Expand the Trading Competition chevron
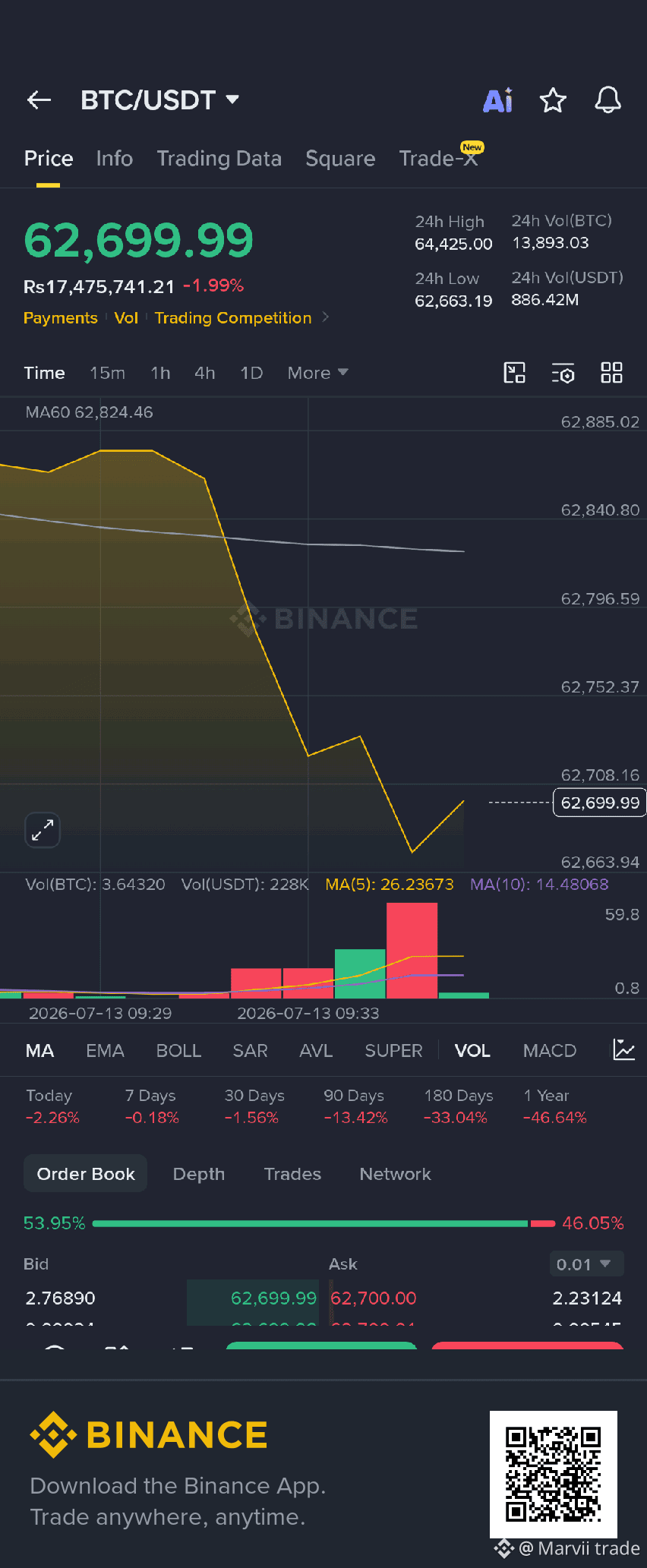Image resolution: width=647 pixels, height=1568 pixels. coord(326,317)
